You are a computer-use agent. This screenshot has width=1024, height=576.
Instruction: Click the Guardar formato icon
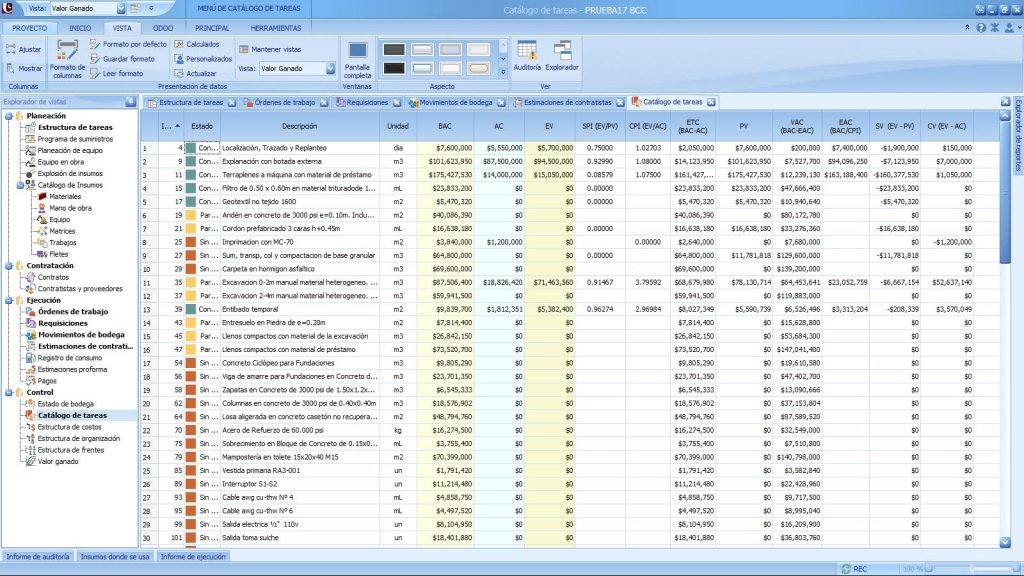click(x=95, y=59)
